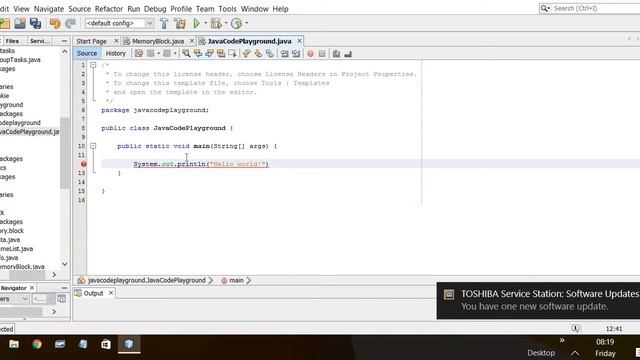Build the project with the hammer icon
This screenshot has width=640, height=360.
click(164, 23)
